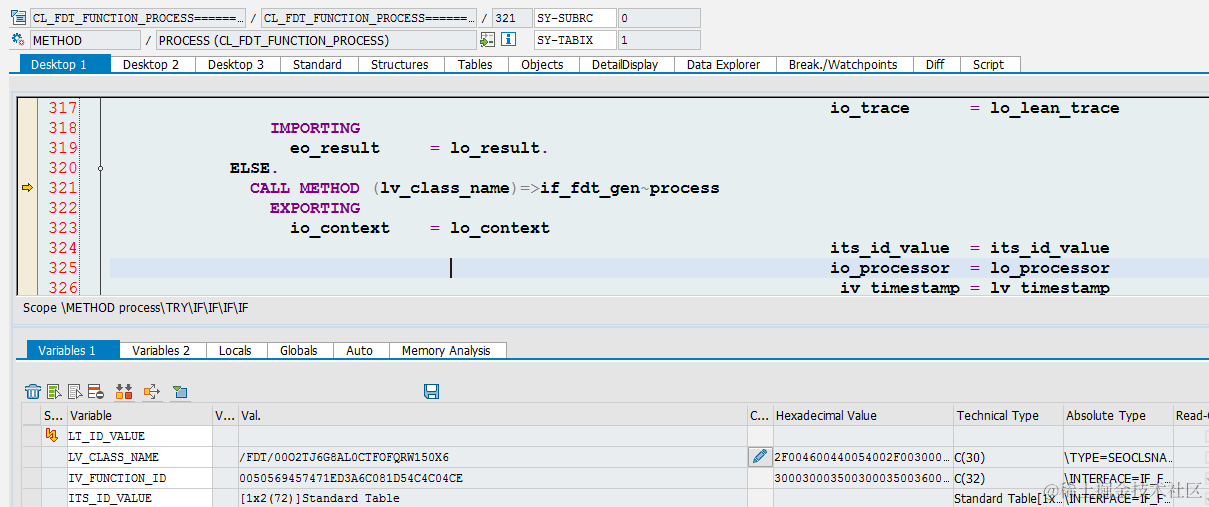Click the delete variables trash icon
The height and width of the screenshot is (507, 1209).
[x=33, y=391]
